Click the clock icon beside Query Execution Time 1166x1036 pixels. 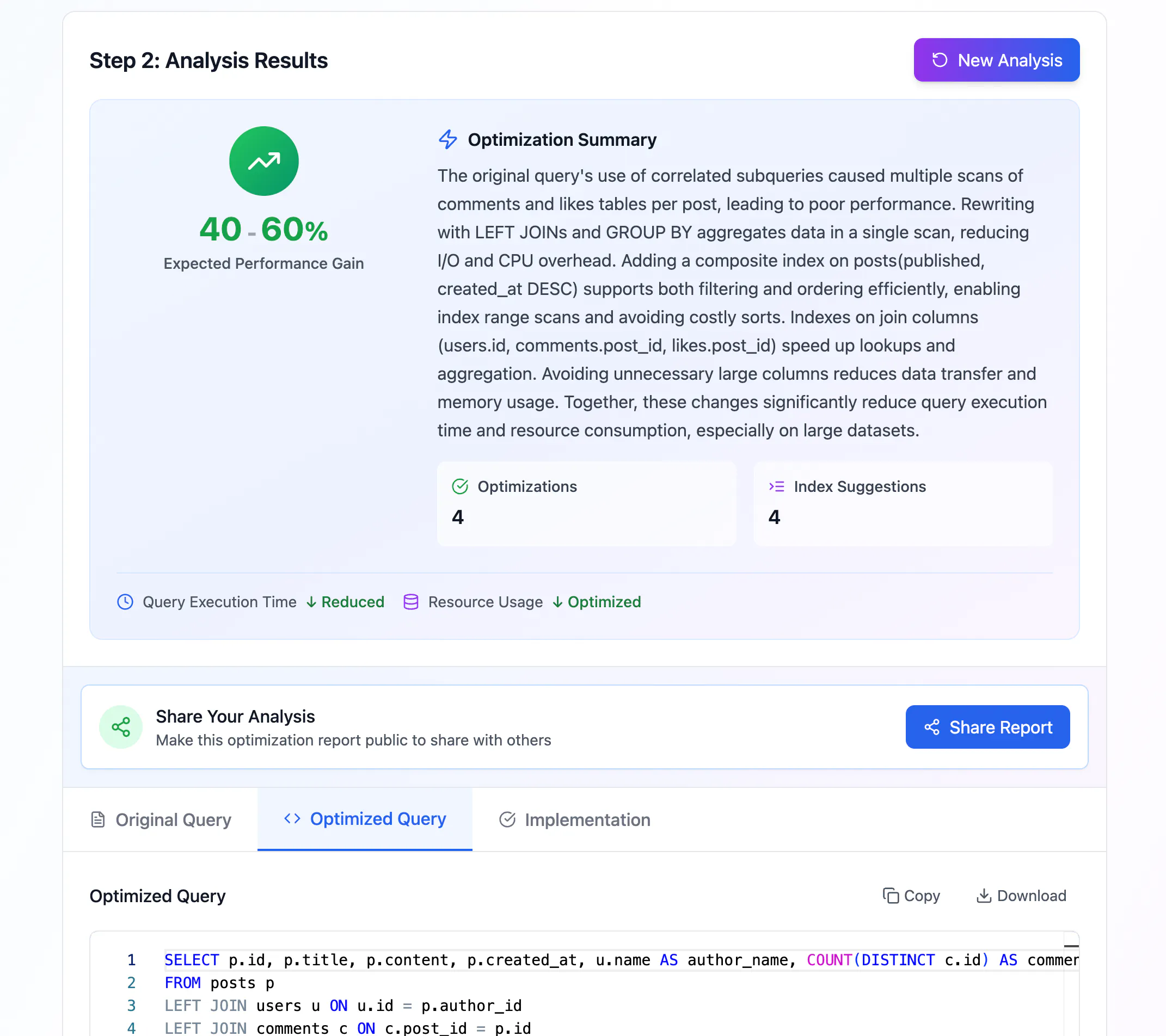125,602
